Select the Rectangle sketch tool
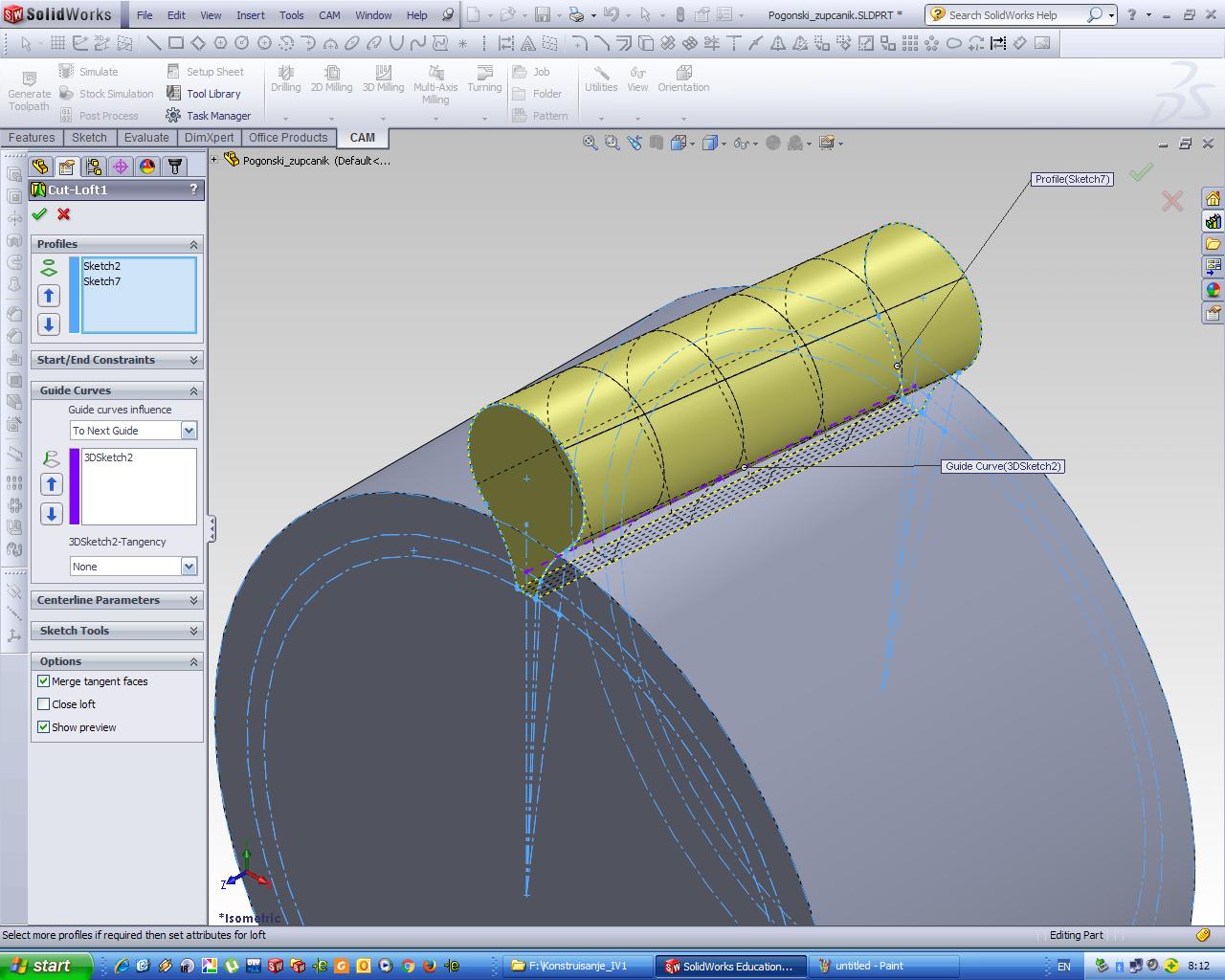The width and height of the screenshot is (1225, 980). (176, 43)
